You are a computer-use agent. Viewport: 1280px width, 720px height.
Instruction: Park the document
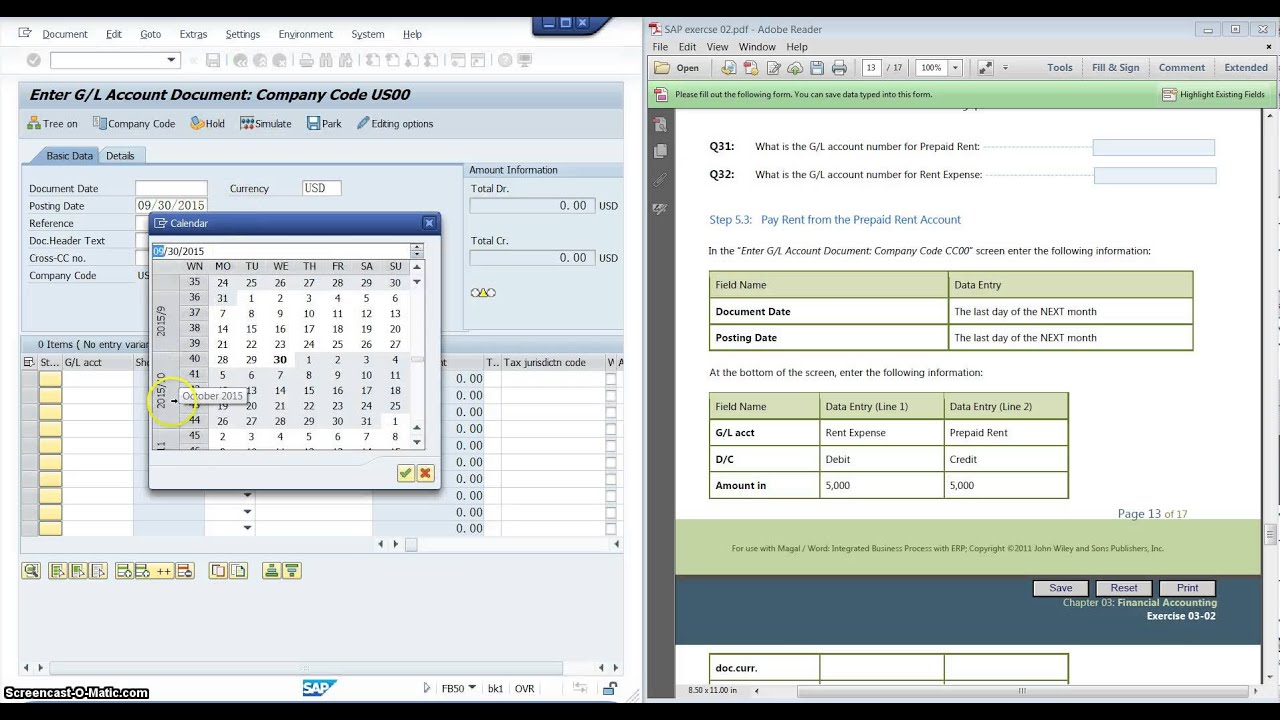[x=324, y=124]
